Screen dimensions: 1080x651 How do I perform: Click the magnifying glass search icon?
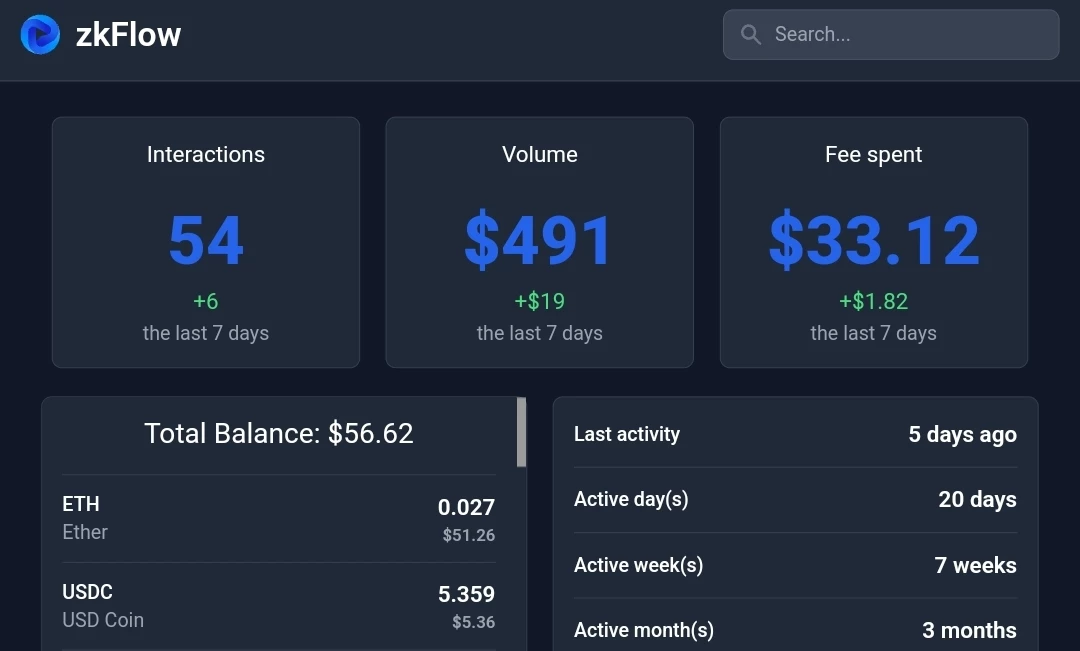750,34
